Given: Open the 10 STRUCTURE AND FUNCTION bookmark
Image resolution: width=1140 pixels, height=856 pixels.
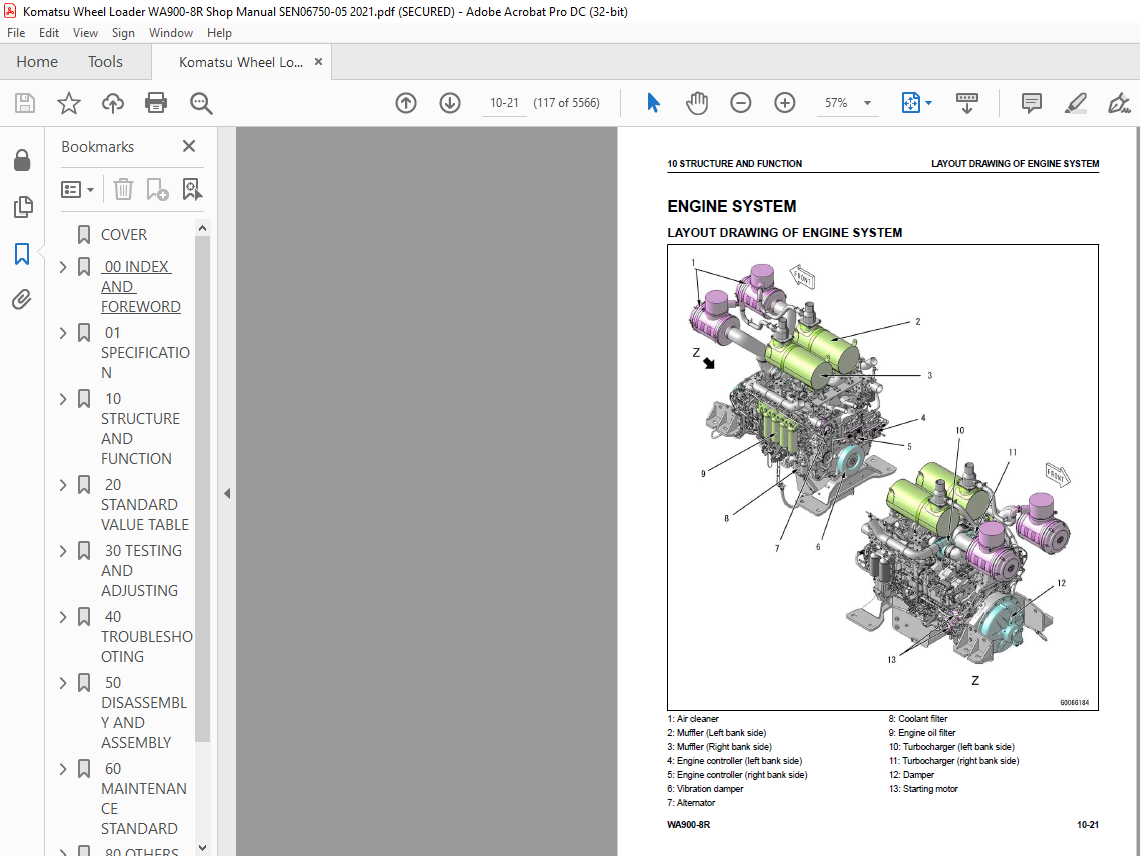Looking at the screenshot, I should 140,429.
